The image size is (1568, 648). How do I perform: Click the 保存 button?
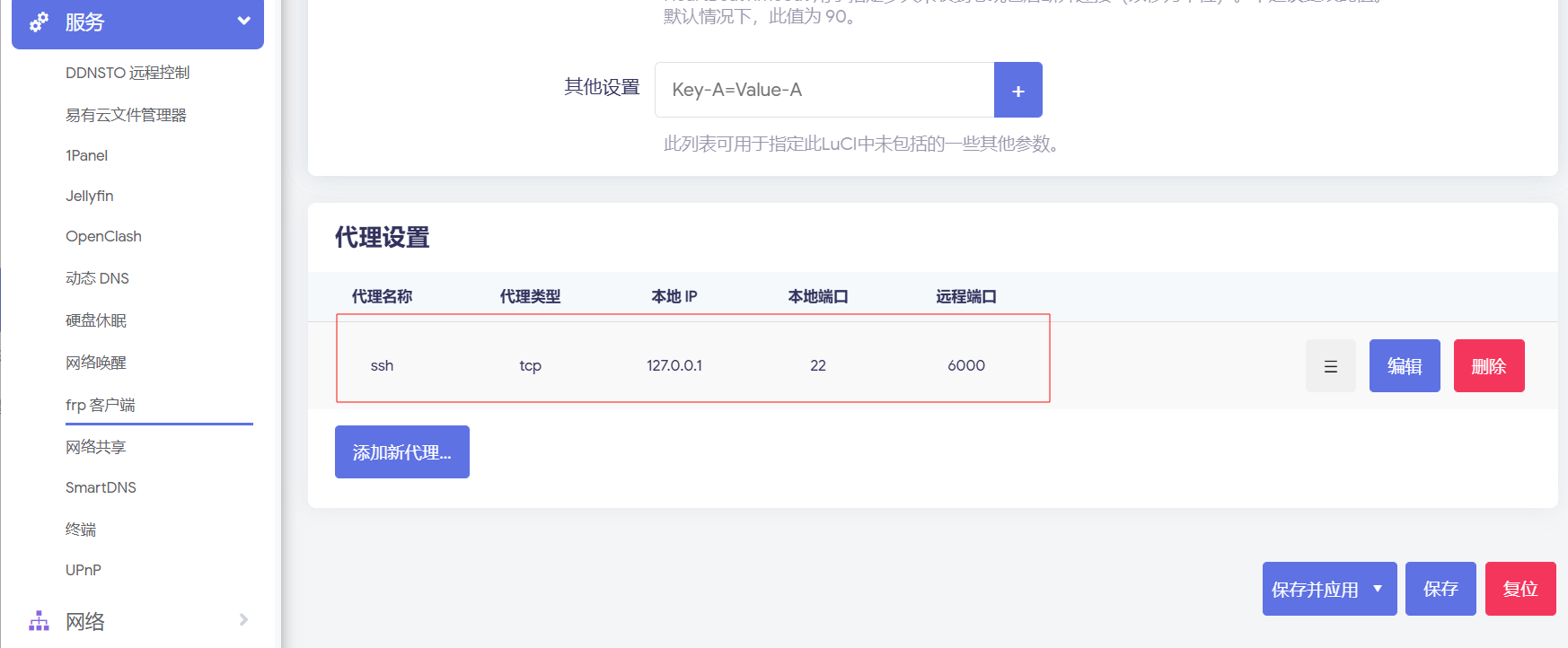pos(1440,589)
